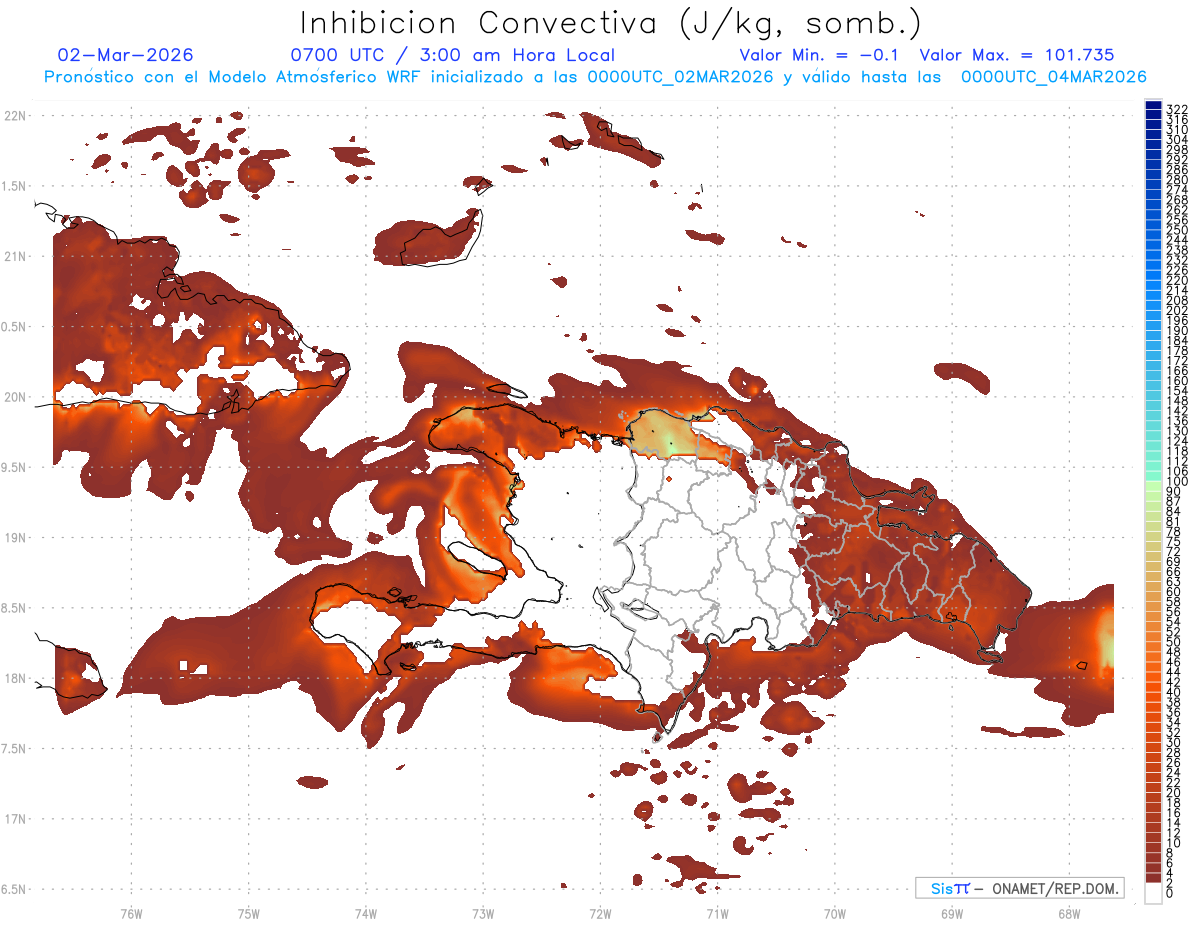Click the "73W" longitude axis label
1200x927 pixels.
pyautogui.click(x=482, y=913)
